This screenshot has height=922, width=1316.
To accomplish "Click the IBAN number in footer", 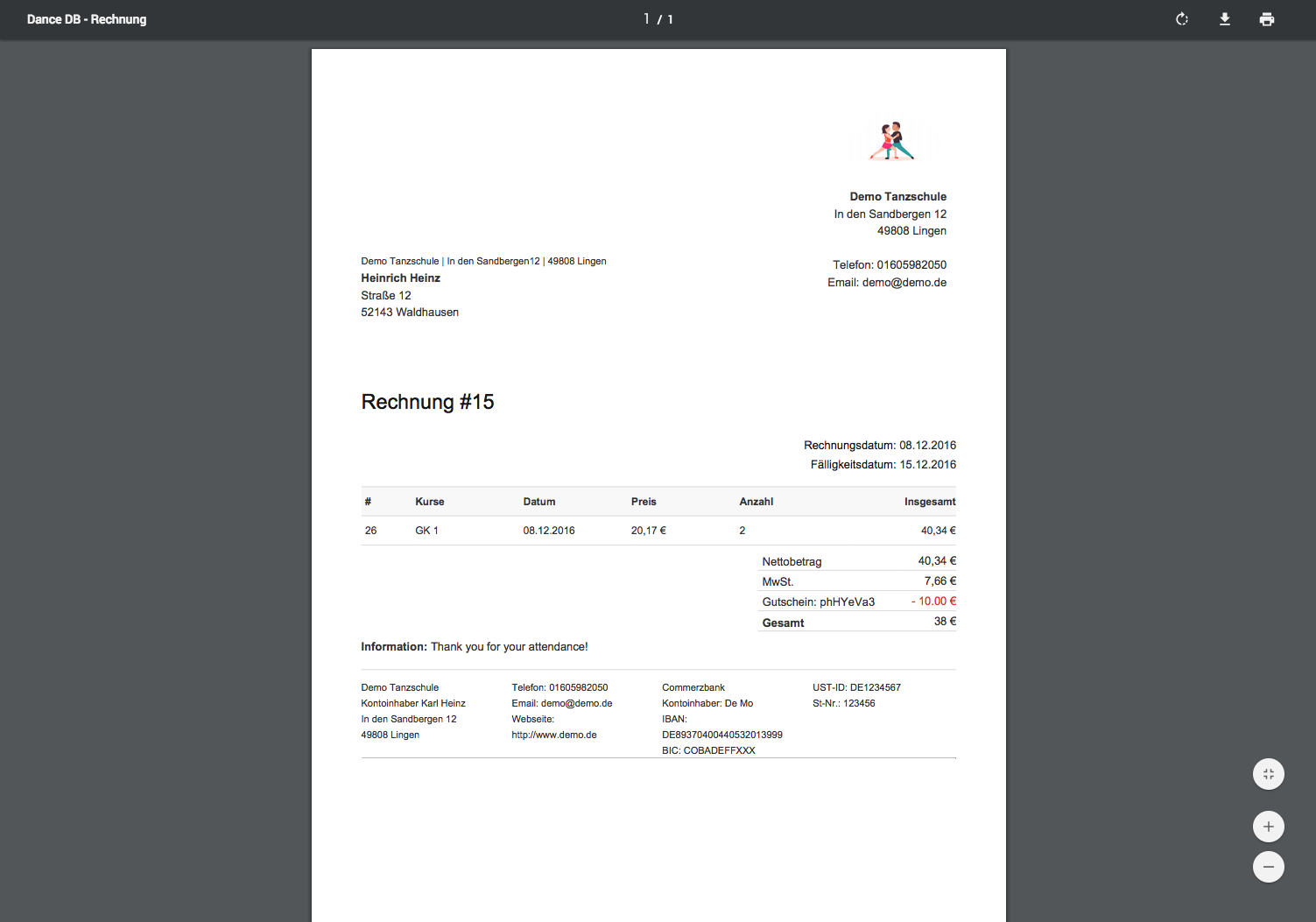I will [x=722, y=735].
